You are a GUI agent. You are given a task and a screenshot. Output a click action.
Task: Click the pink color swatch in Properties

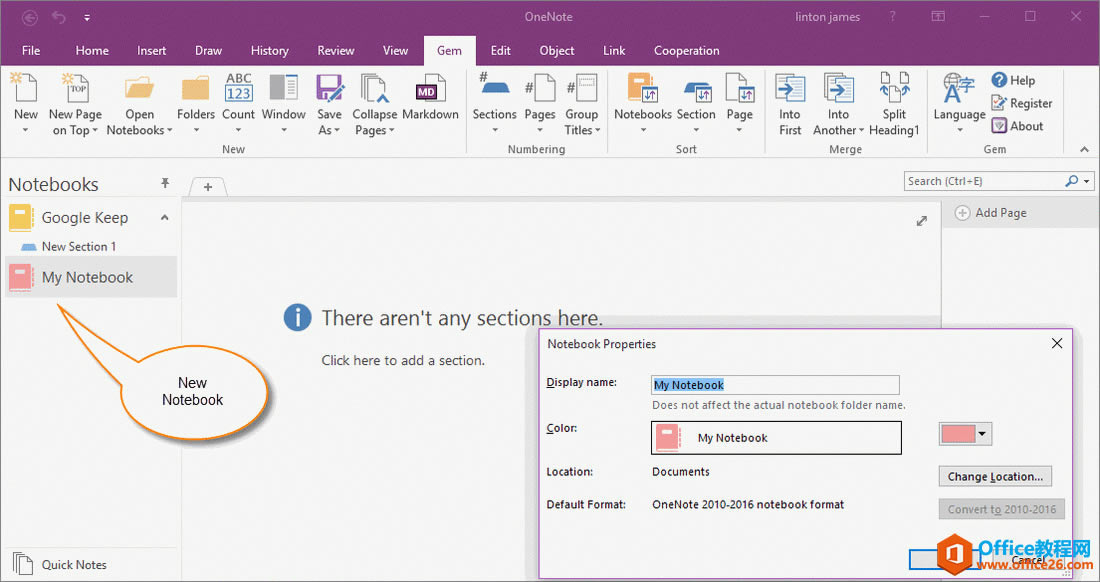click(x=958, y=434)
